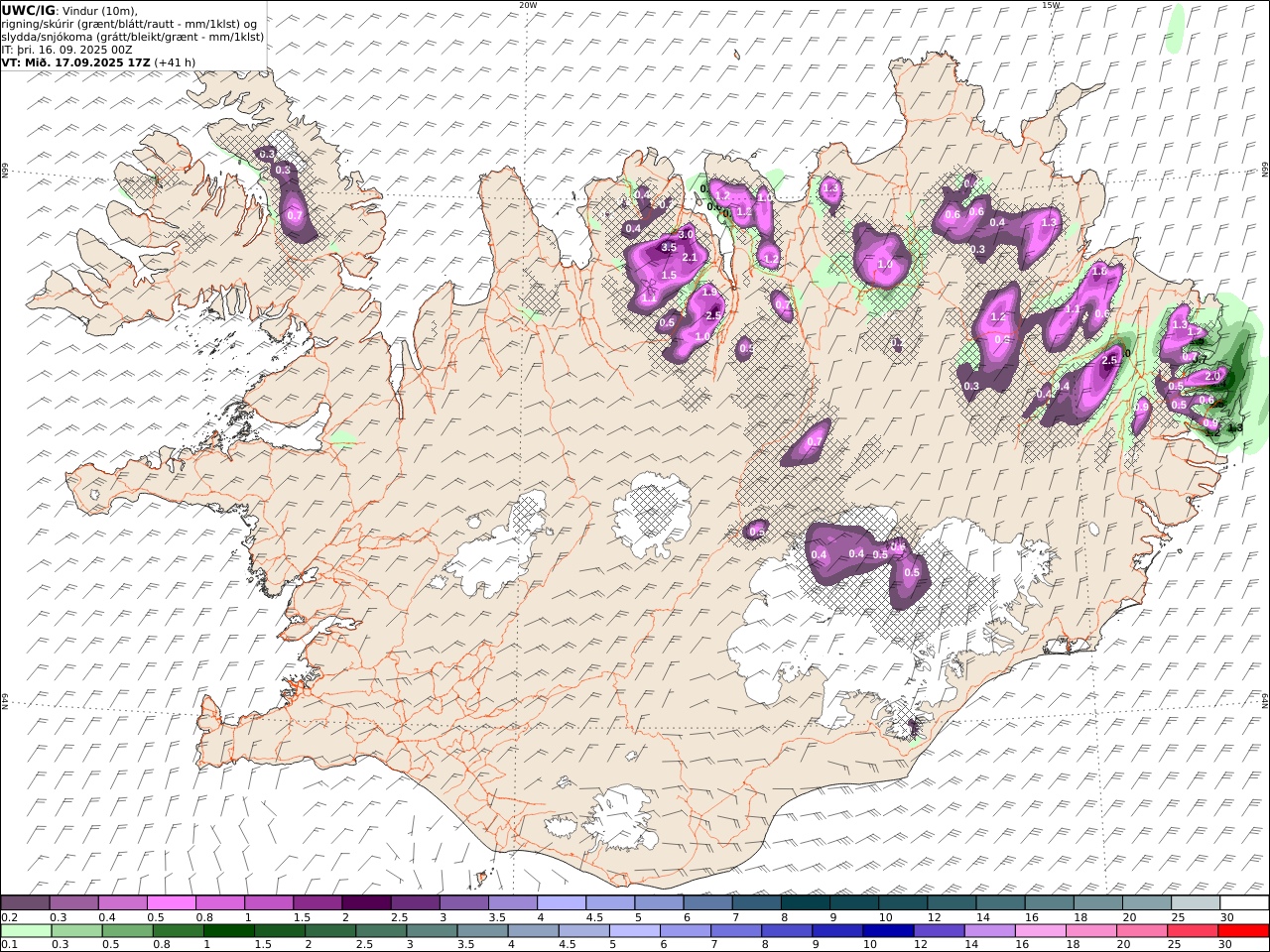Select upper legend pale gray swatch between 25 and 30
This screenshot has height=952, width=1270.
pos(1196,903)
